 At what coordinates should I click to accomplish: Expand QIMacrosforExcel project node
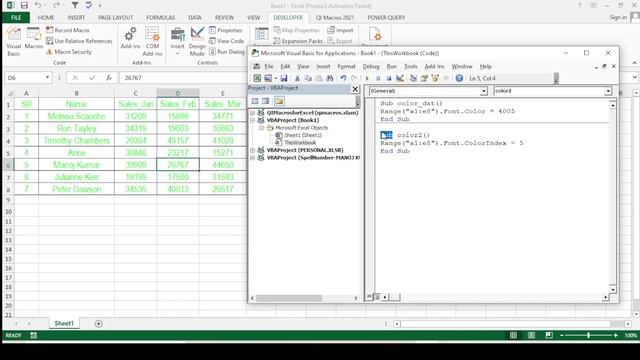[252, 113]
